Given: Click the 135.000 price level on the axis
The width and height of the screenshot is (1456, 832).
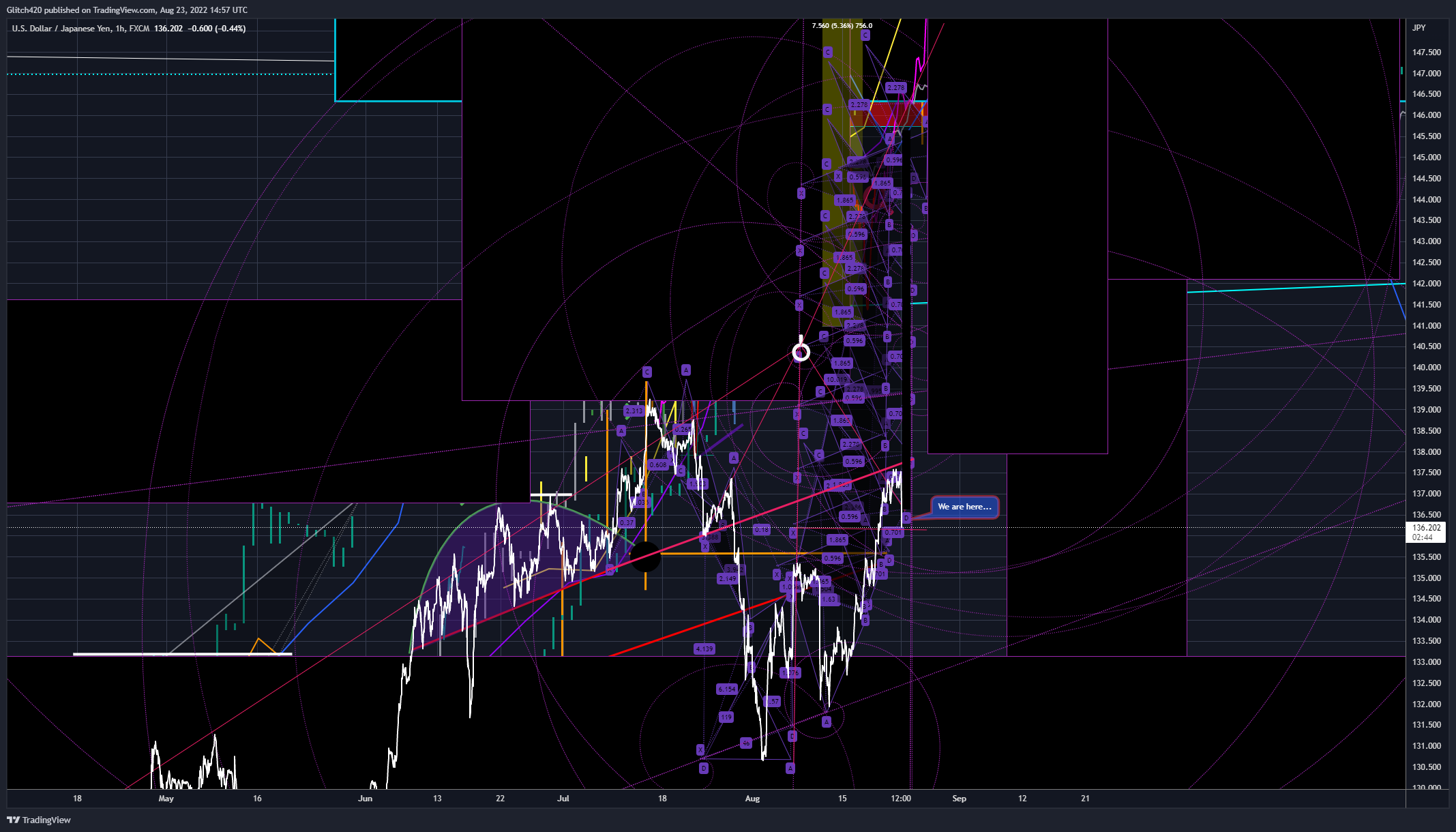Looking at the screenshot, I should [x=1427, y=578].
